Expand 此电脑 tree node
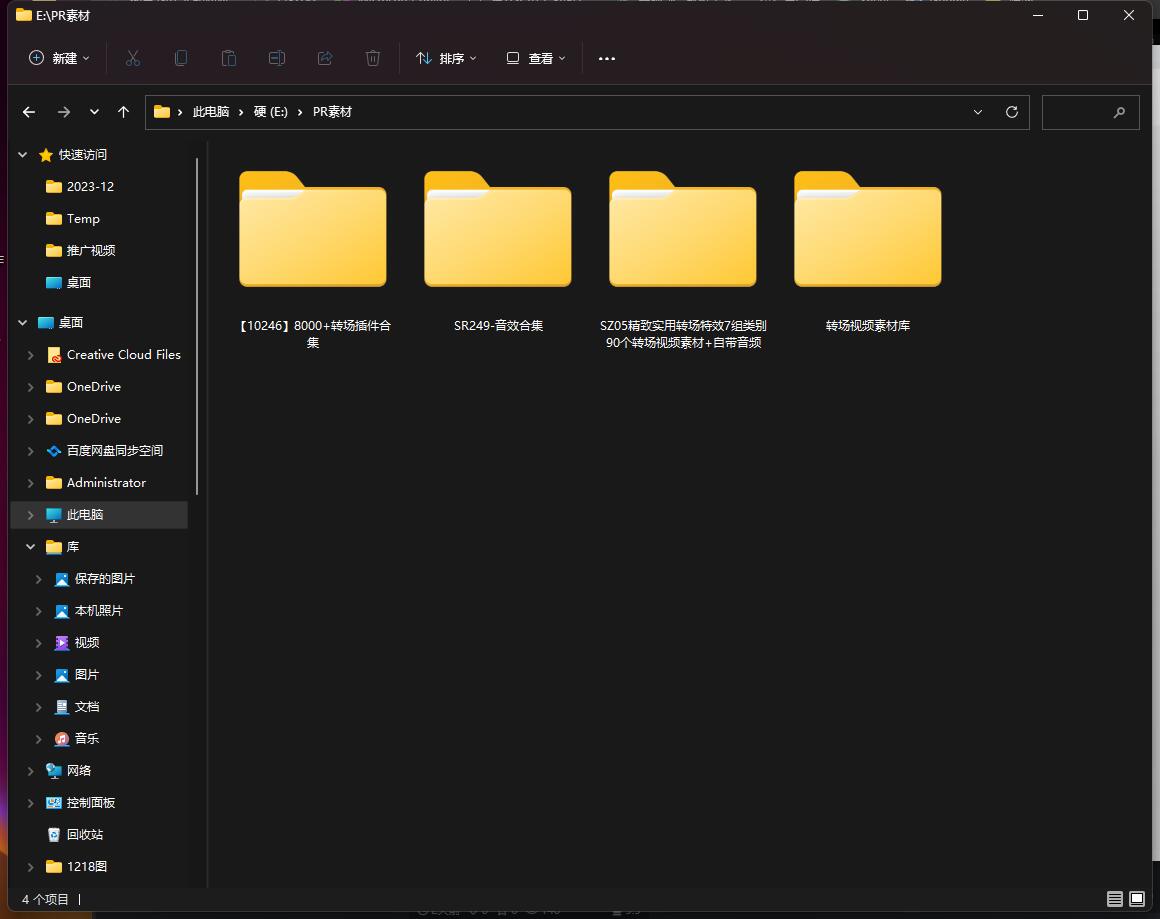Screen dimensions: 1160x919 (x=30, y=515)
